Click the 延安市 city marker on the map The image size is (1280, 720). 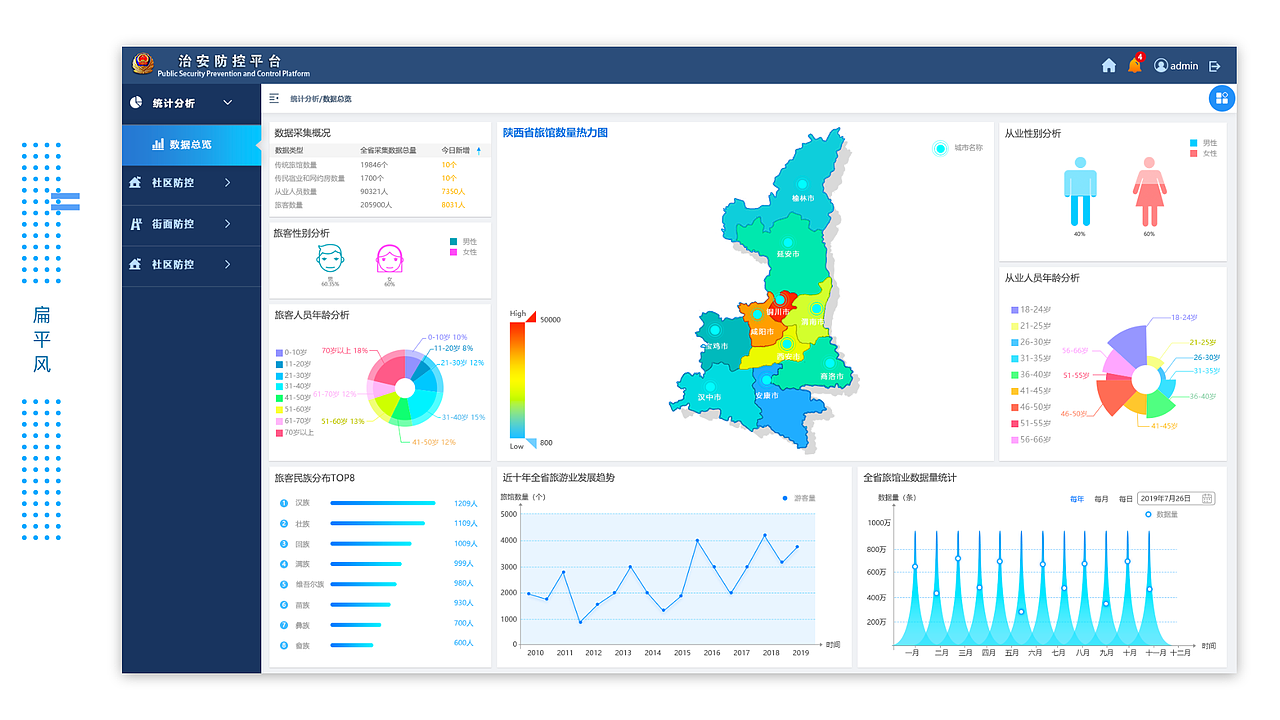click(x=787, y=243)
